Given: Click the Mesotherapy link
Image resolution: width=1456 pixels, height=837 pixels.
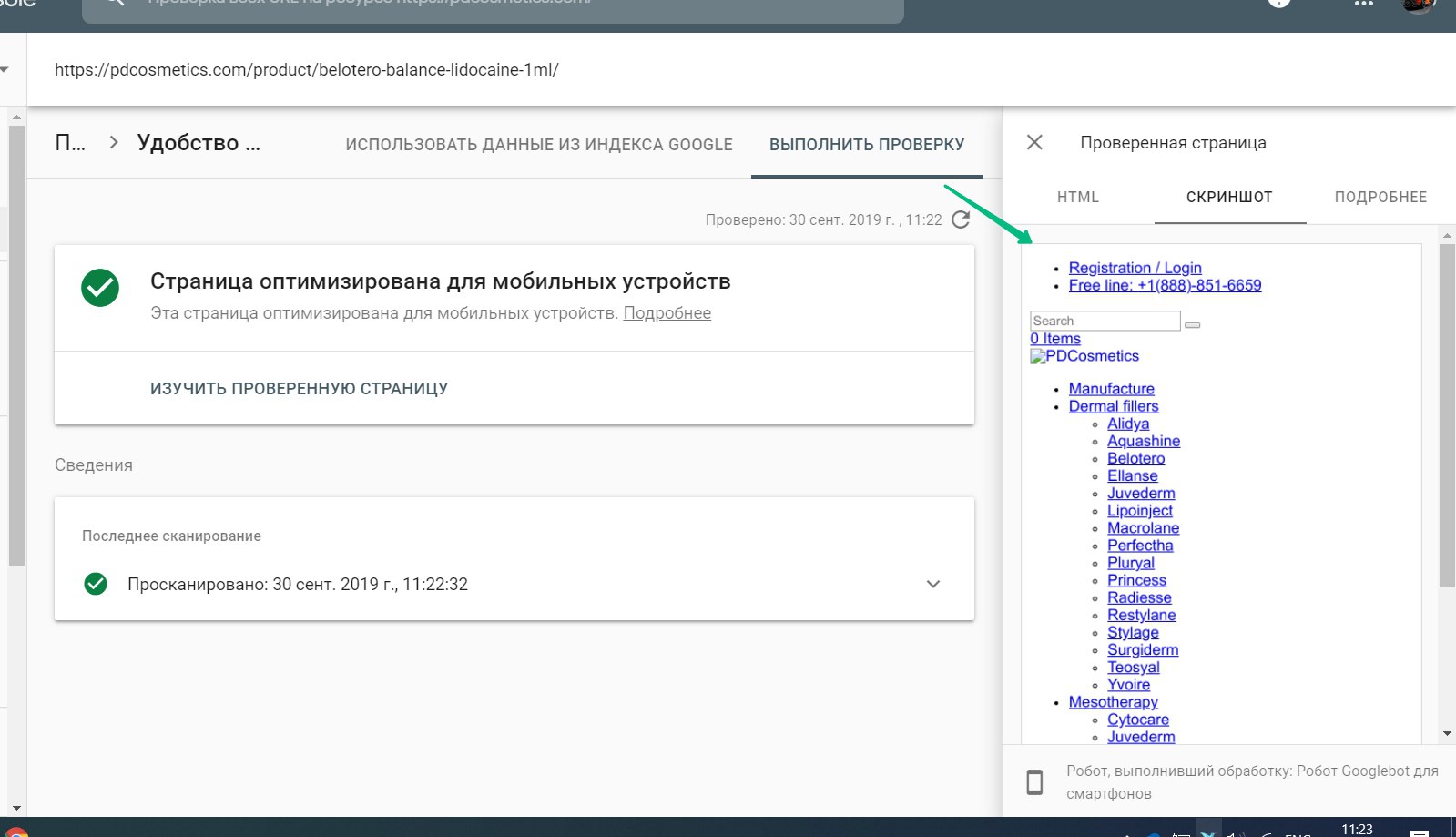Looking at the screenshot, I should pos(1114,701).
